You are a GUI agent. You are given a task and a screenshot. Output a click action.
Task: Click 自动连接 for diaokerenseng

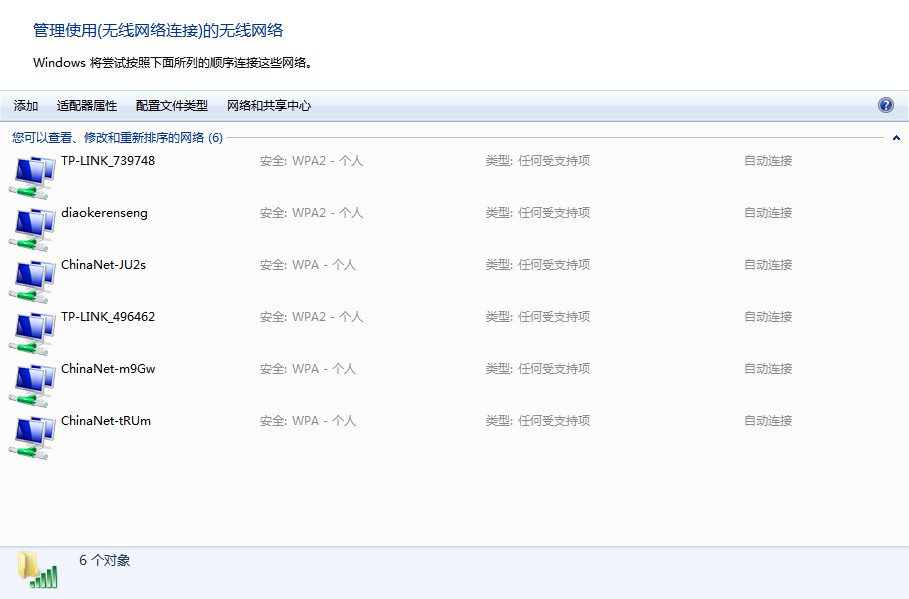[x=768, y=213]
